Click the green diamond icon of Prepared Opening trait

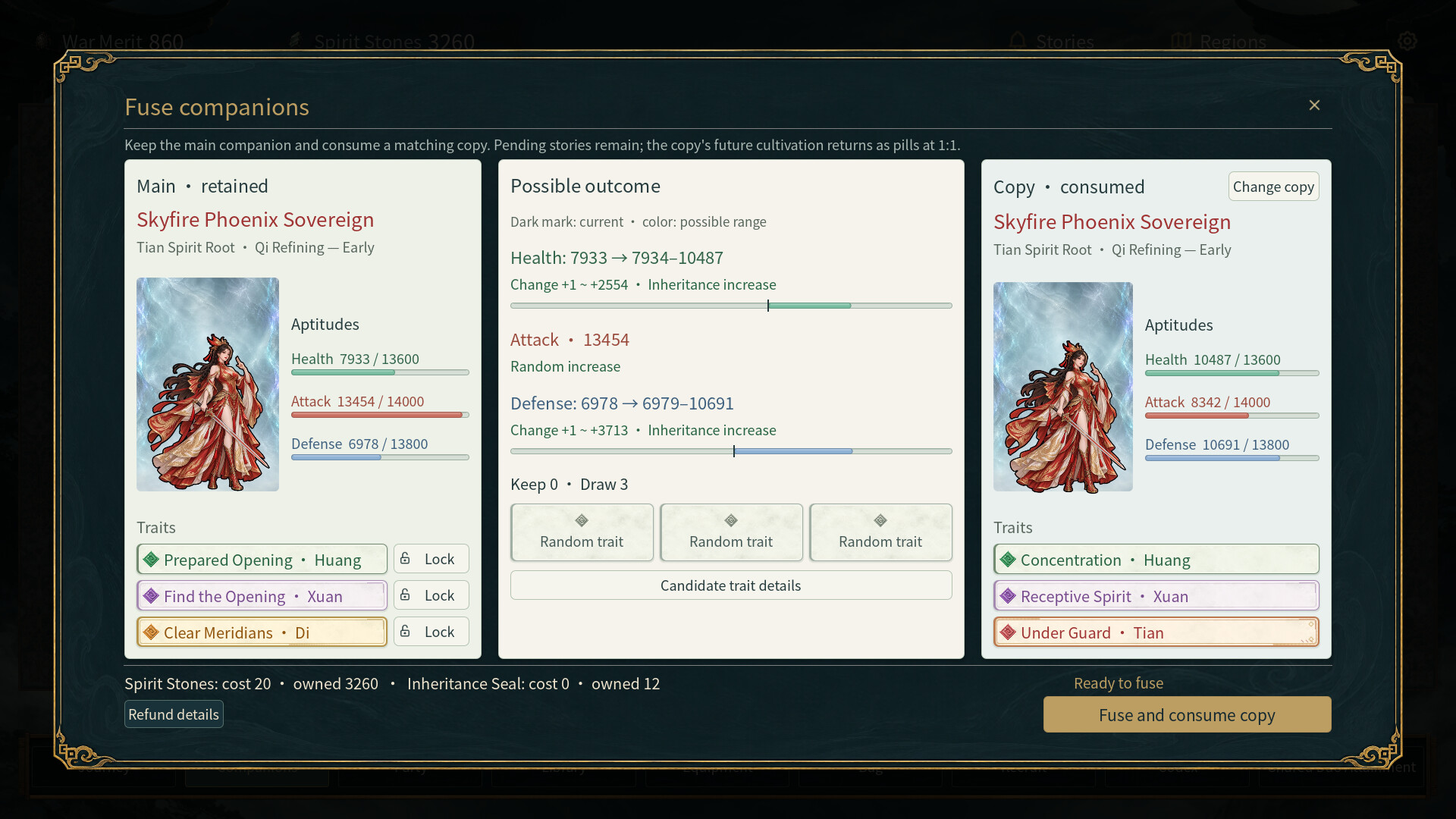pos(151,560)
